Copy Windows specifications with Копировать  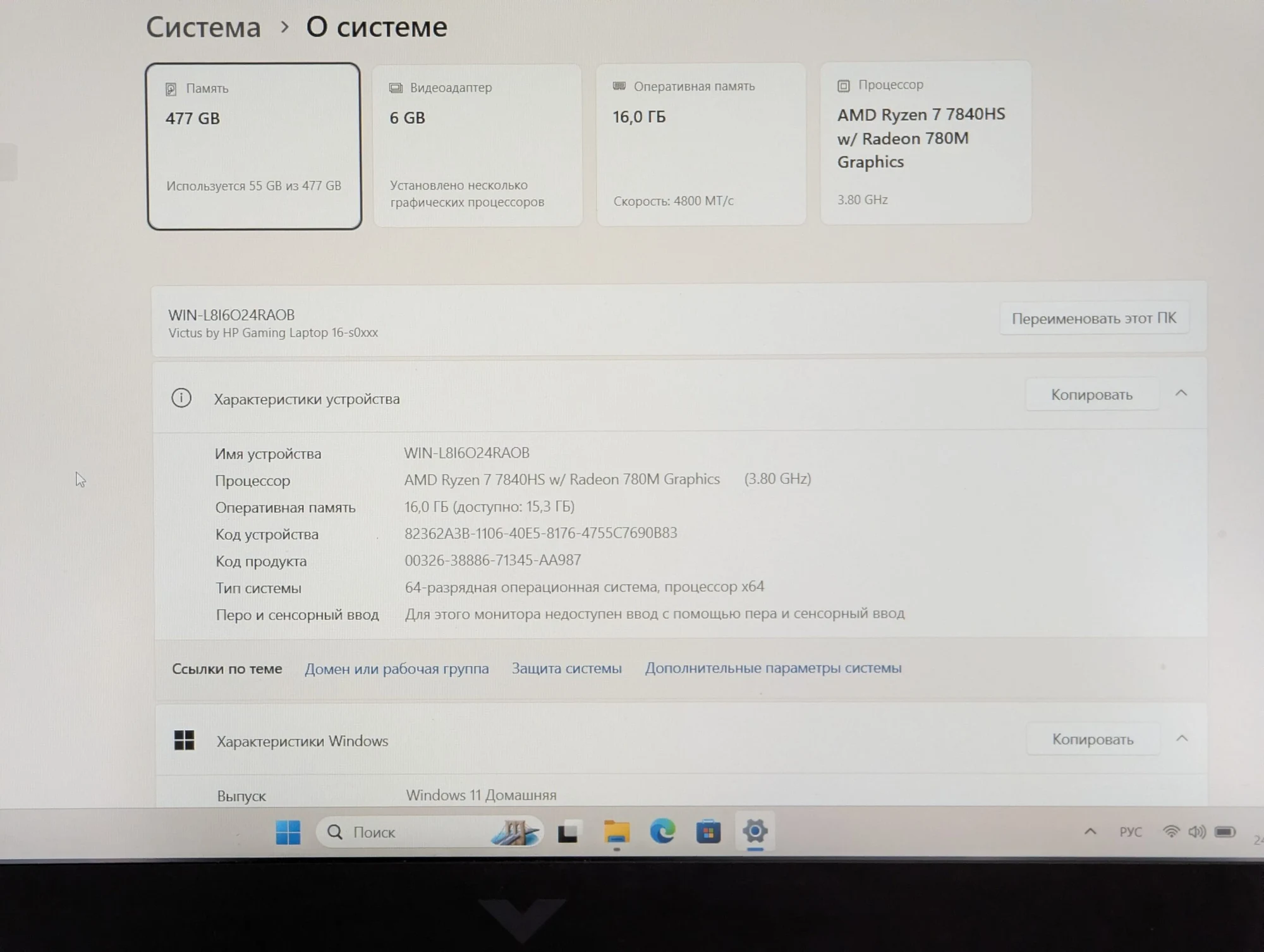click(1093, 739)
